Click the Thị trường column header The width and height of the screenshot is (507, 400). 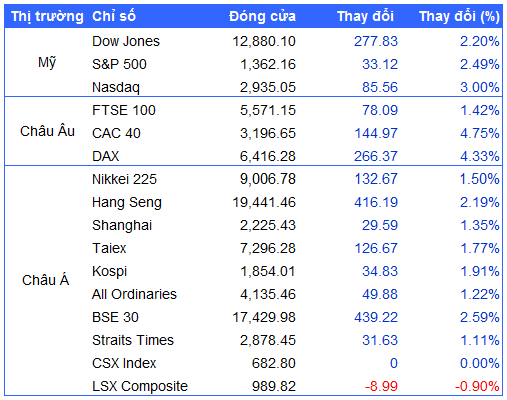(x=47, y=16)
